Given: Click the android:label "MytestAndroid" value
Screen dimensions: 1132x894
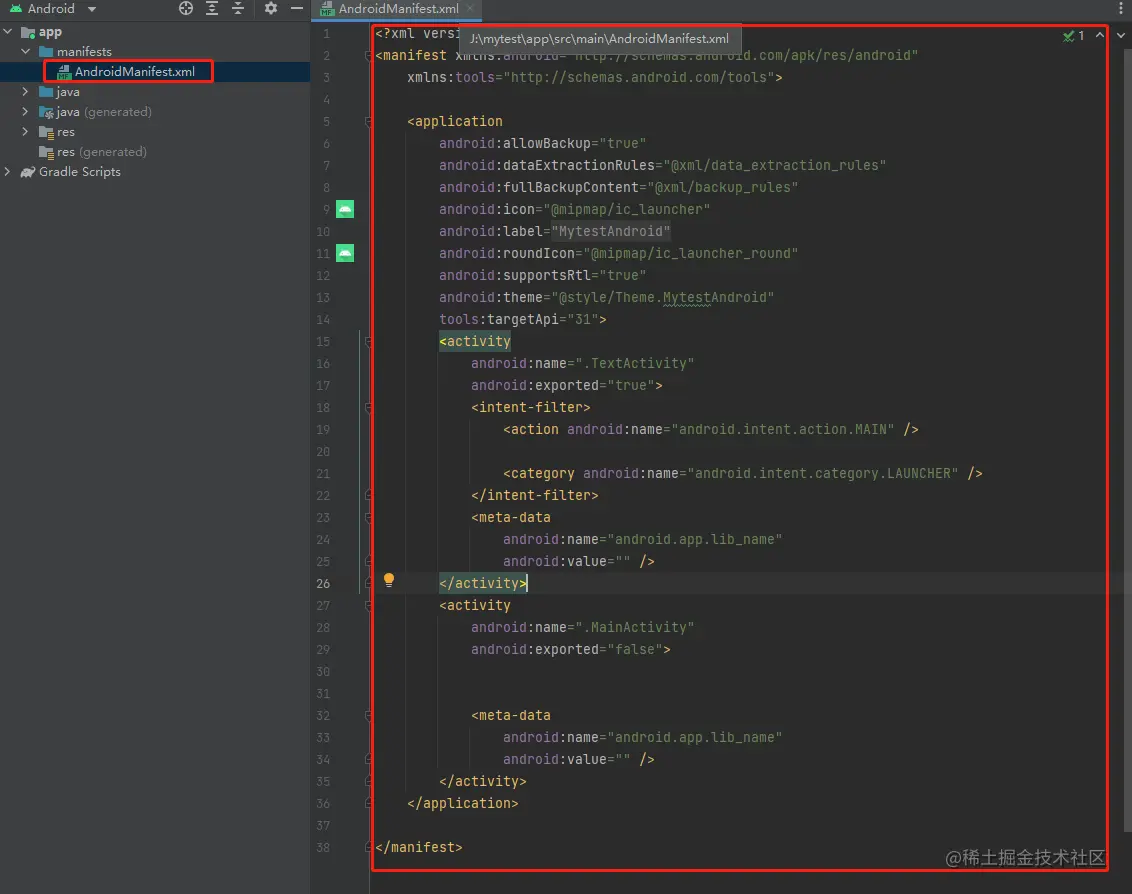Looking at the screenshot, I should [x=611, y=232].
